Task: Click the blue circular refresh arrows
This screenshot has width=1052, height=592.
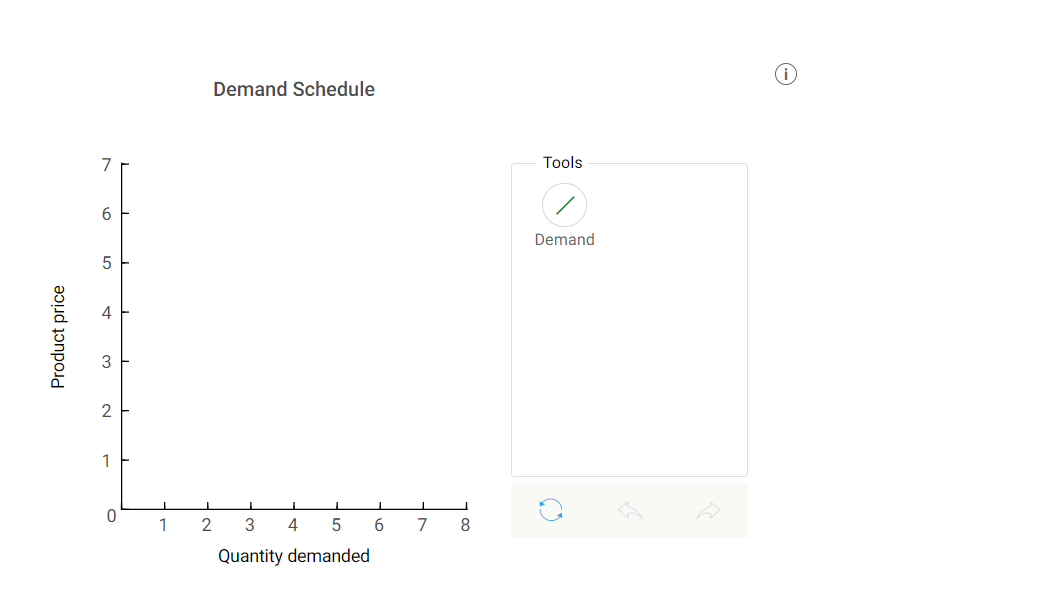Action: tap(549, 510)
